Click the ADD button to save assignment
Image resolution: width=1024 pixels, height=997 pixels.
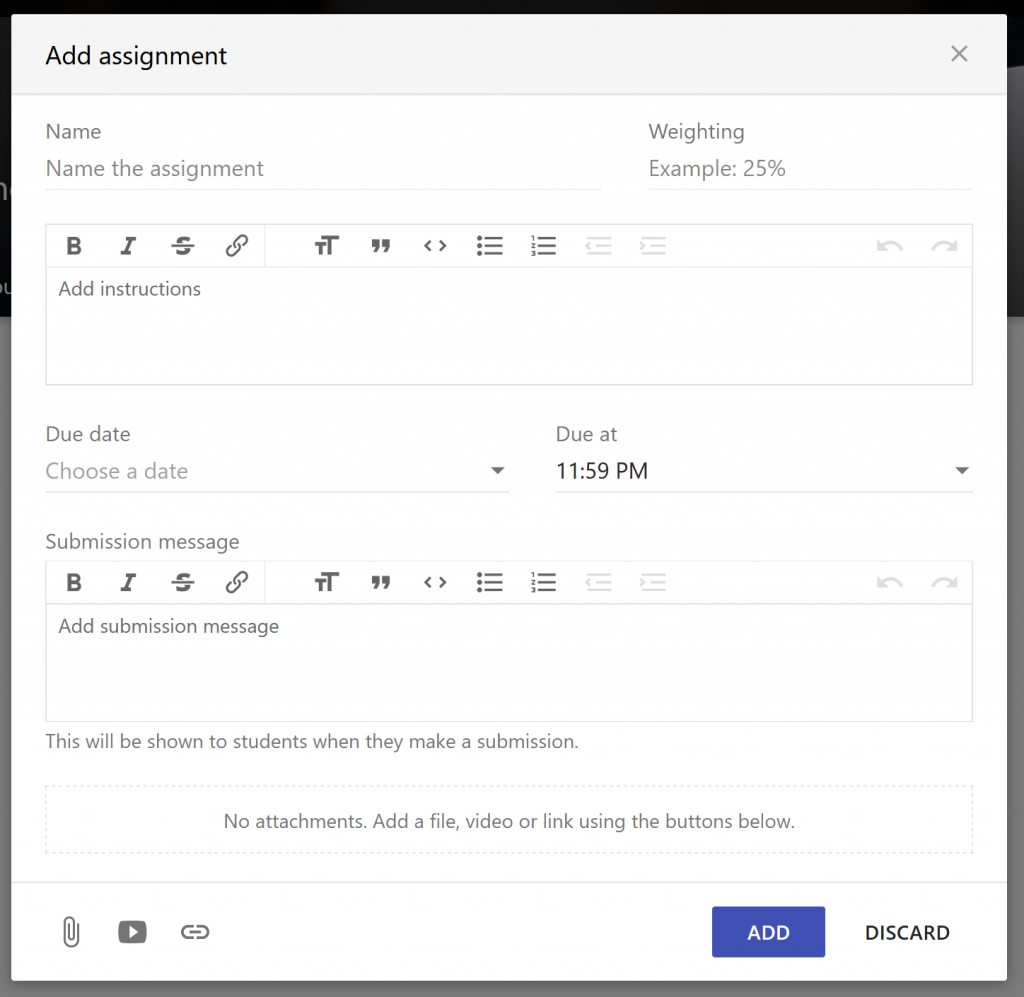tap(768, 931)
